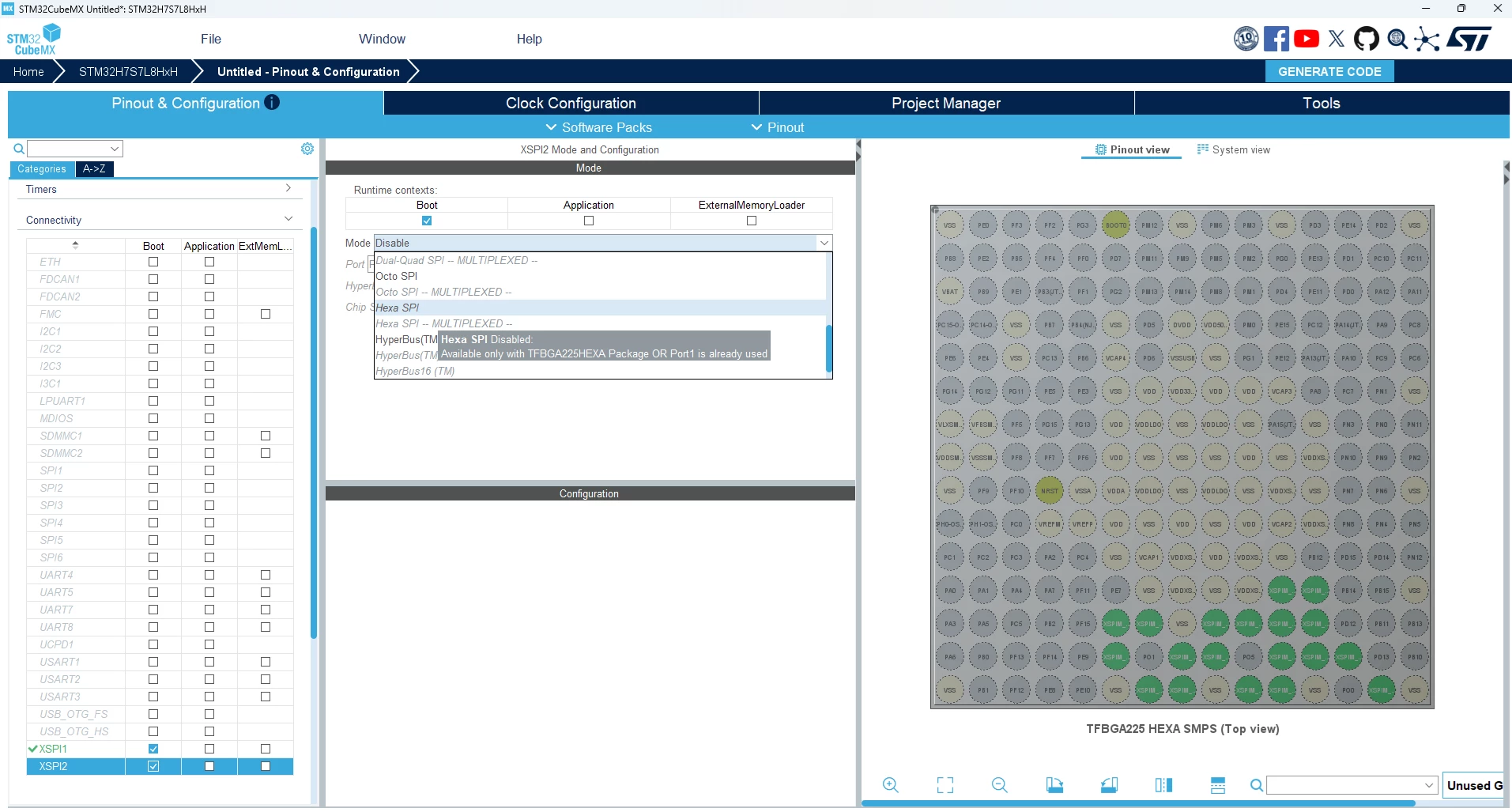Switch to the Tools tab

pos(1322,103)
